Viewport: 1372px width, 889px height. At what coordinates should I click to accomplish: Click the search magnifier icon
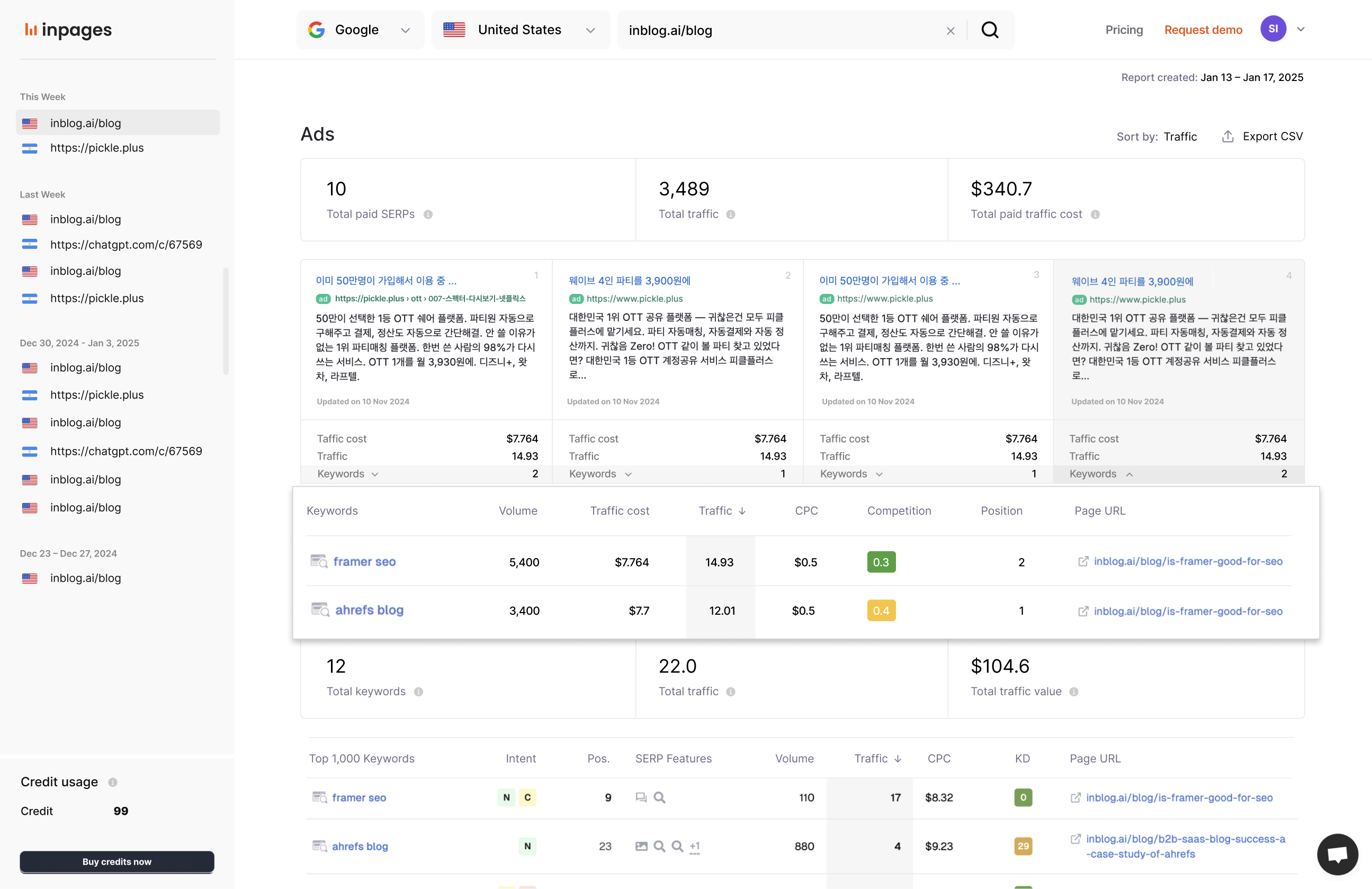click(x=990, y=30)
